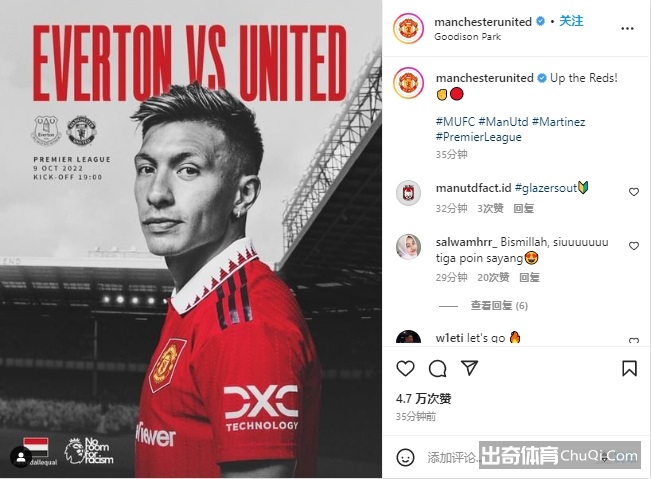Open the three-dot more options menu
Image resolution: width=651 pixels, height=479 pixels.
click(627, 29)
